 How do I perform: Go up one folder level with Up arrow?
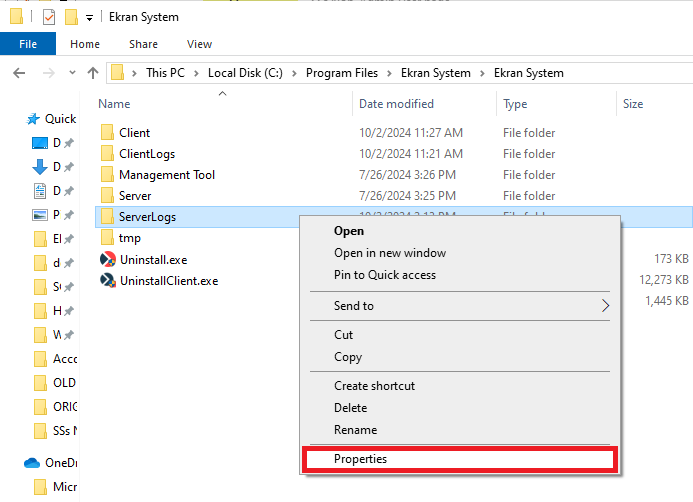coord(93,73)
